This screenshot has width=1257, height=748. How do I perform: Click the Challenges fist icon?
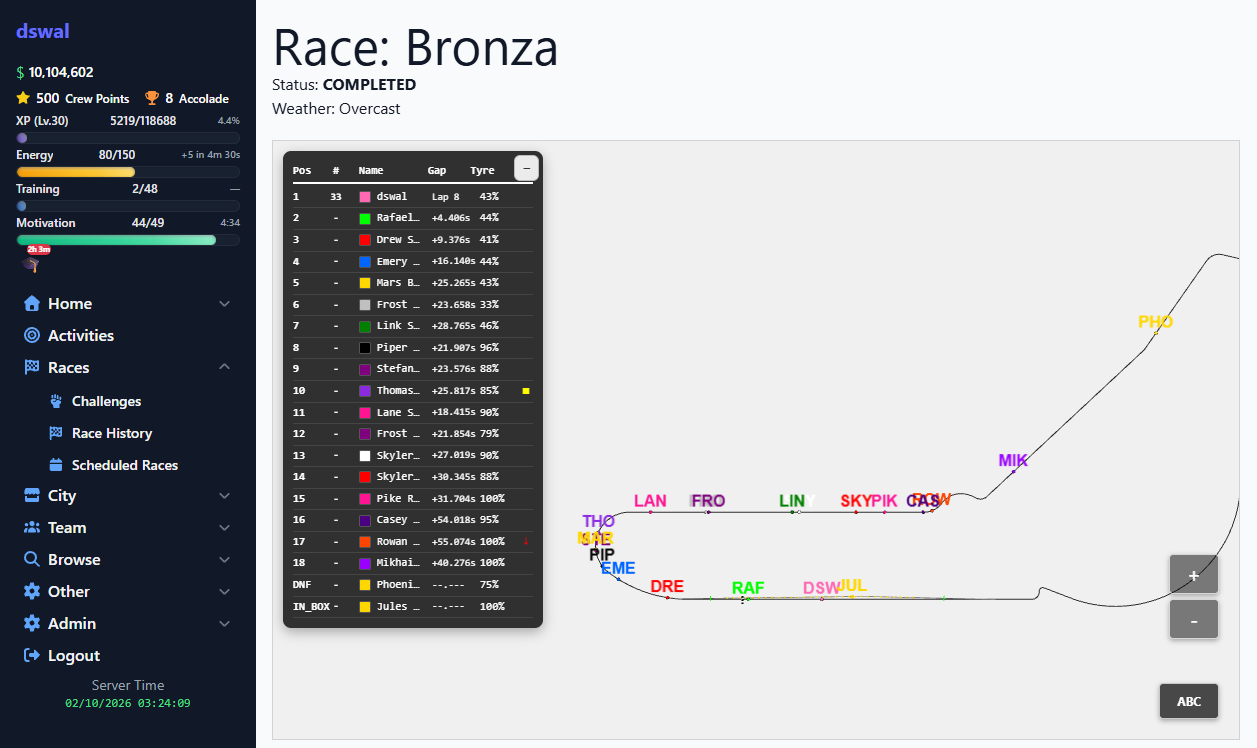(x=56, y=401)
